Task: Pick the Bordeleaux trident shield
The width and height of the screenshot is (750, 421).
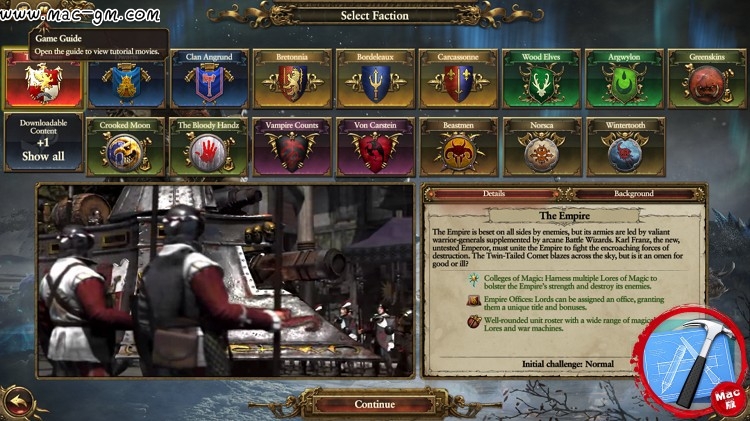Action: tap(375, 79)
